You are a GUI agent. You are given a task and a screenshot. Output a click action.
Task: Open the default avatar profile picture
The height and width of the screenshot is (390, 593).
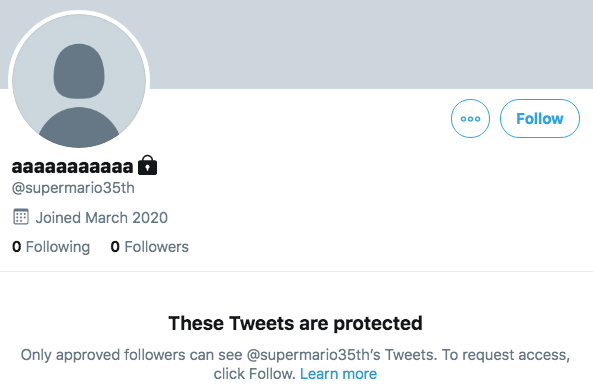(x=79, y=81)
